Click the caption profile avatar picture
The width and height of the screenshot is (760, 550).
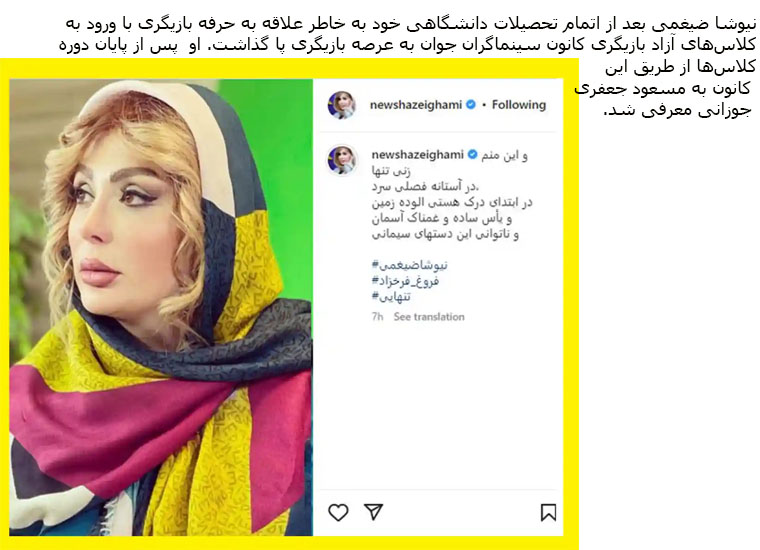(342, 160)
